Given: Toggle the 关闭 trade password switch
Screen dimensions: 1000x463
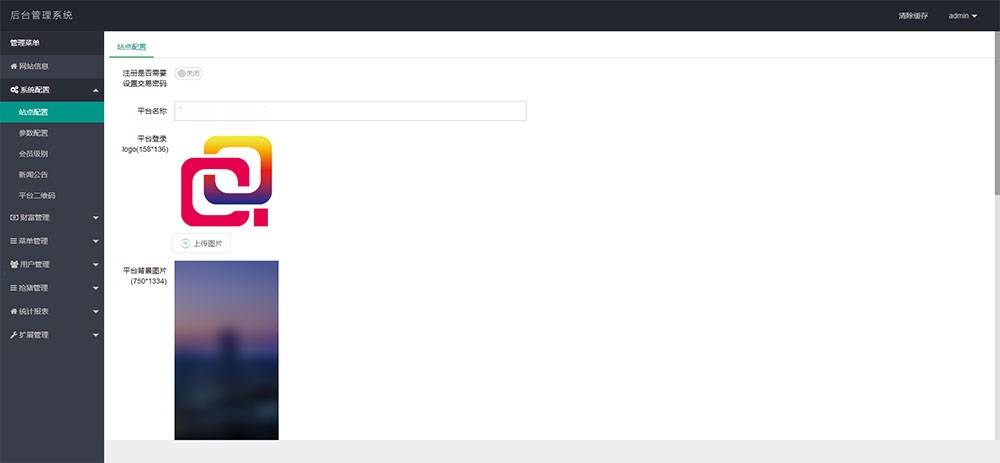Looking at the screenshot, I should coord(188,73).
